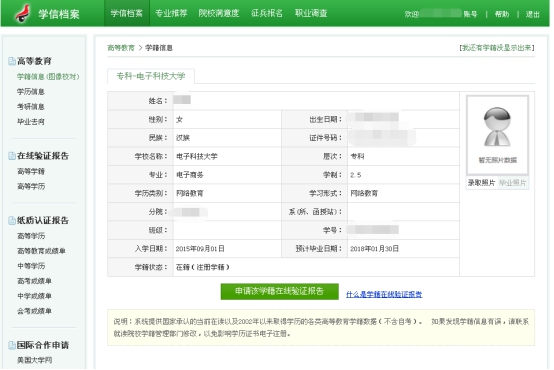
Task: Click the green 申请该学籍在线验证报告 button
Action: point(279,291)
